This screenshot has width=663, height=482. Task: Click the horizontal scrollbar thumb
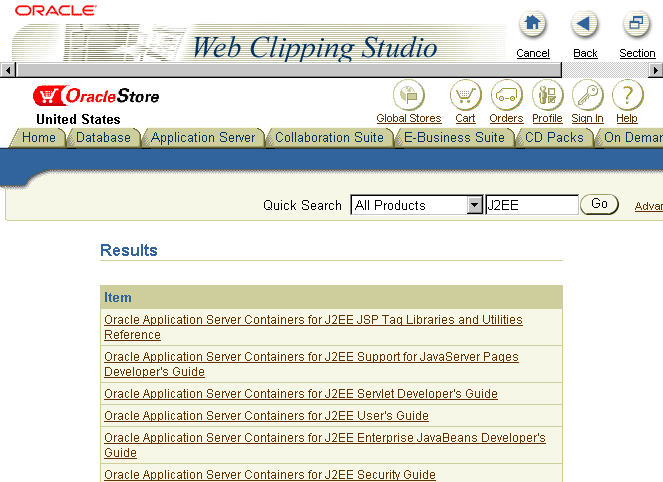pos(289,70)
